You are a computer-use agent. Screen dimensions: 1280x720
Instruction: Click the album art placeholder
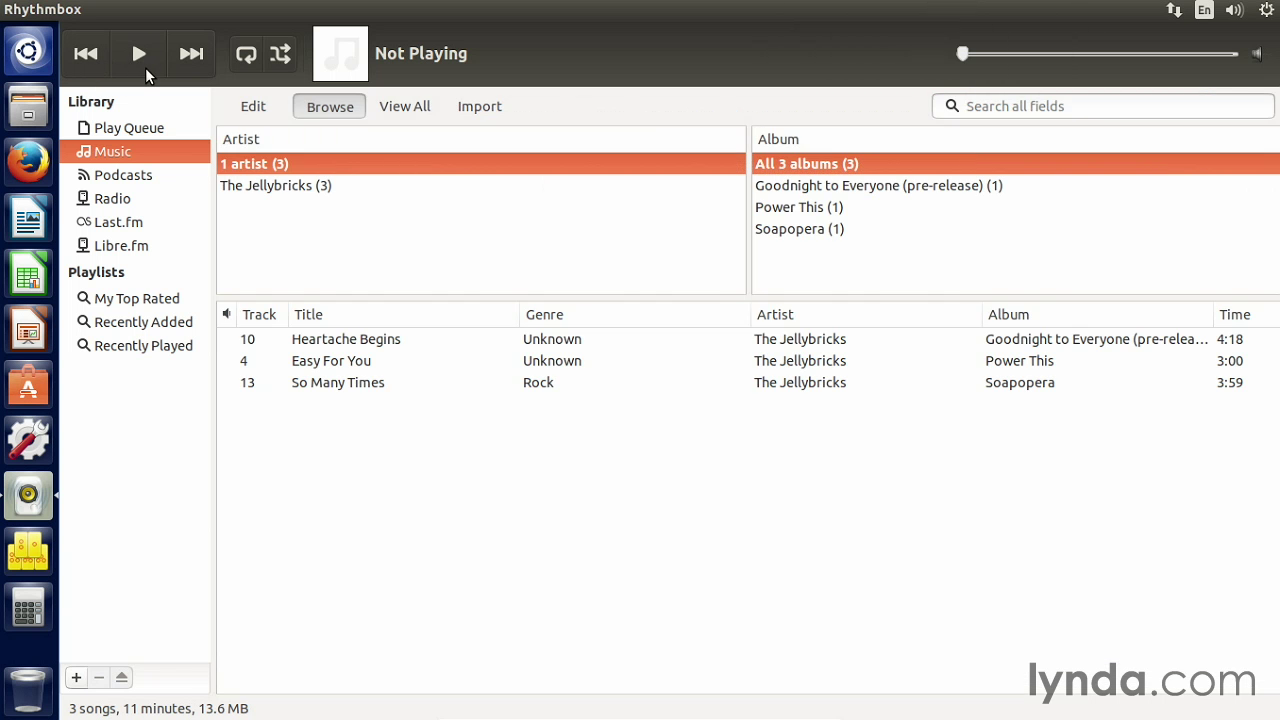click(340, 54)
